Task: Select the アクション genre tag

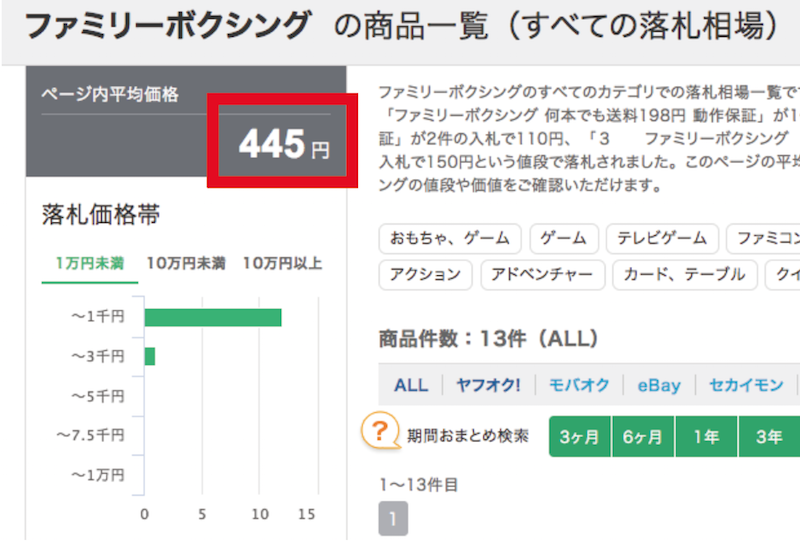Action: 426,275
